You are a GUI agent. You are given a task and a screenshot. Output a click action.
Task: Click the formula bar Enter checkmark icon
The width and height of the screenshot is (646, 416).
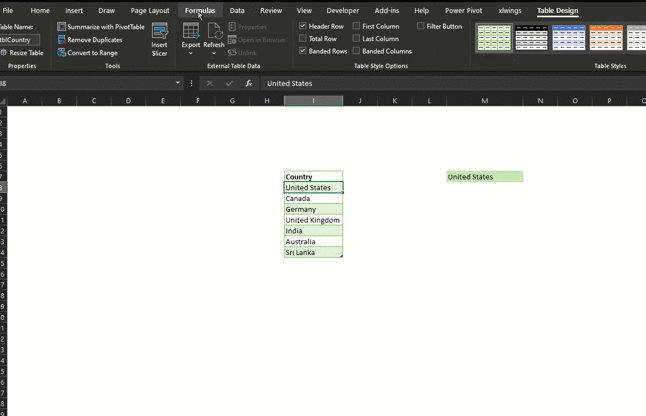pos(229,83)
